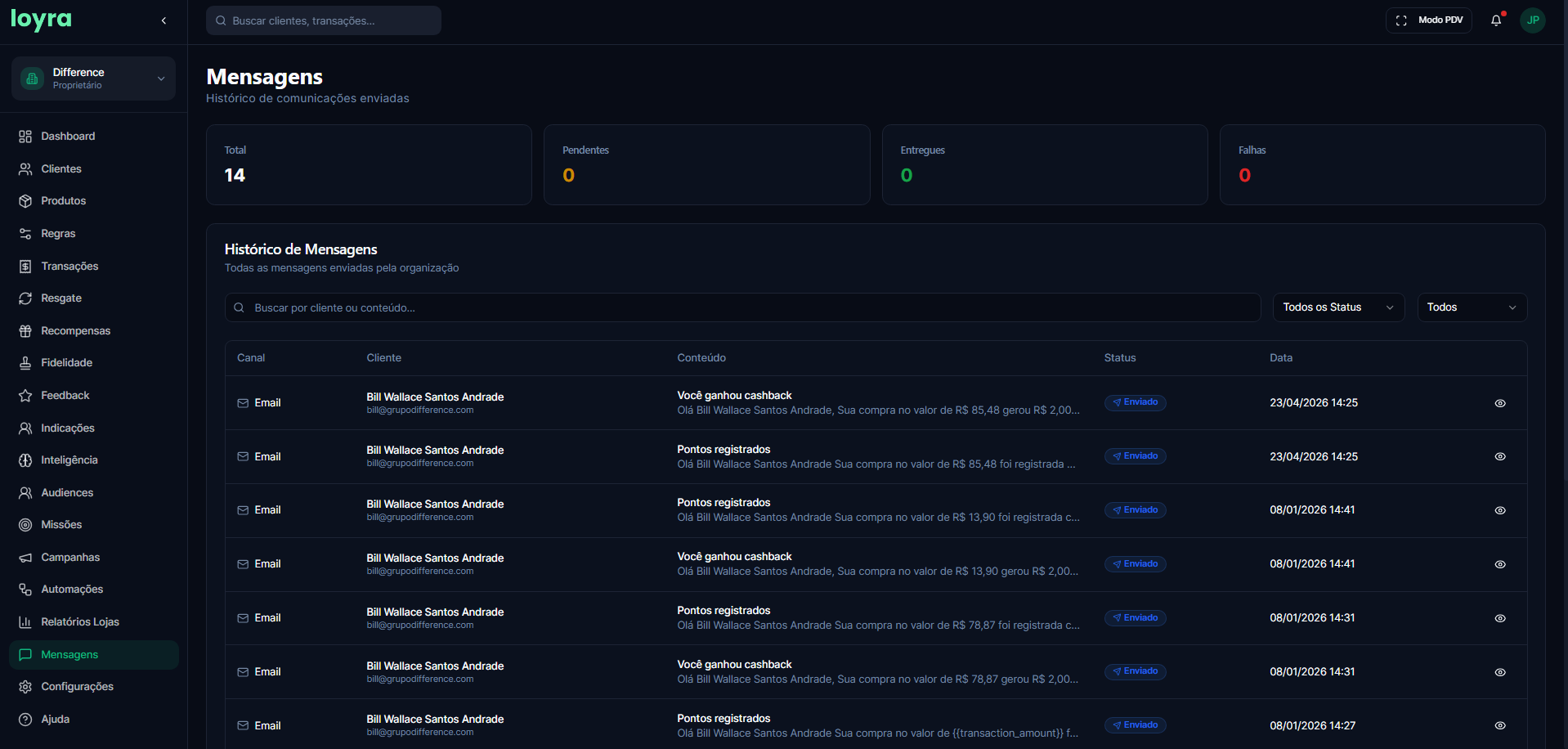Open Campanhas section
The image size is (1568, 749).
[94, 558]
